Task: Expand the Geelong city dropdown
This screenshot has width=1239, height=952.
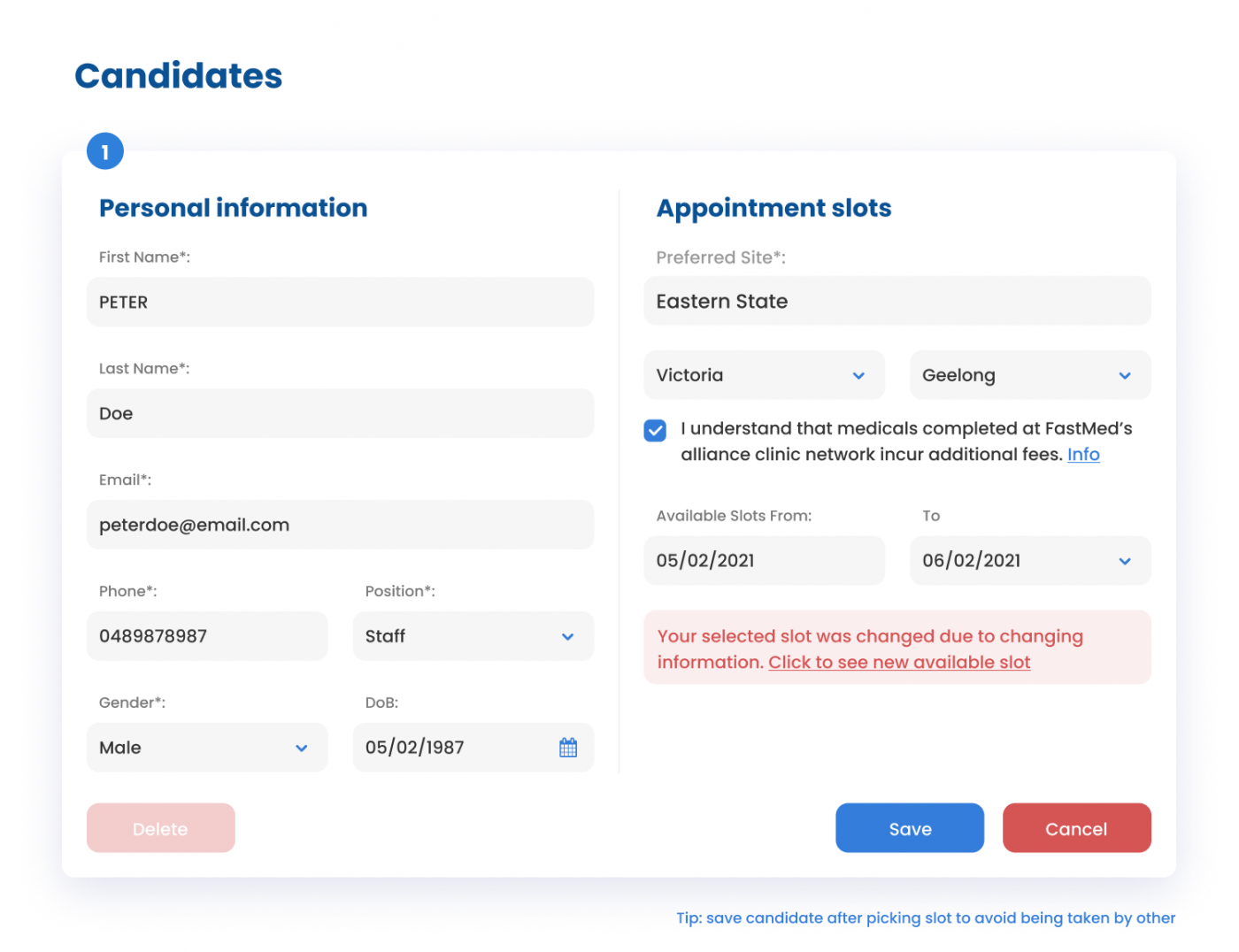Action: 1029,375
